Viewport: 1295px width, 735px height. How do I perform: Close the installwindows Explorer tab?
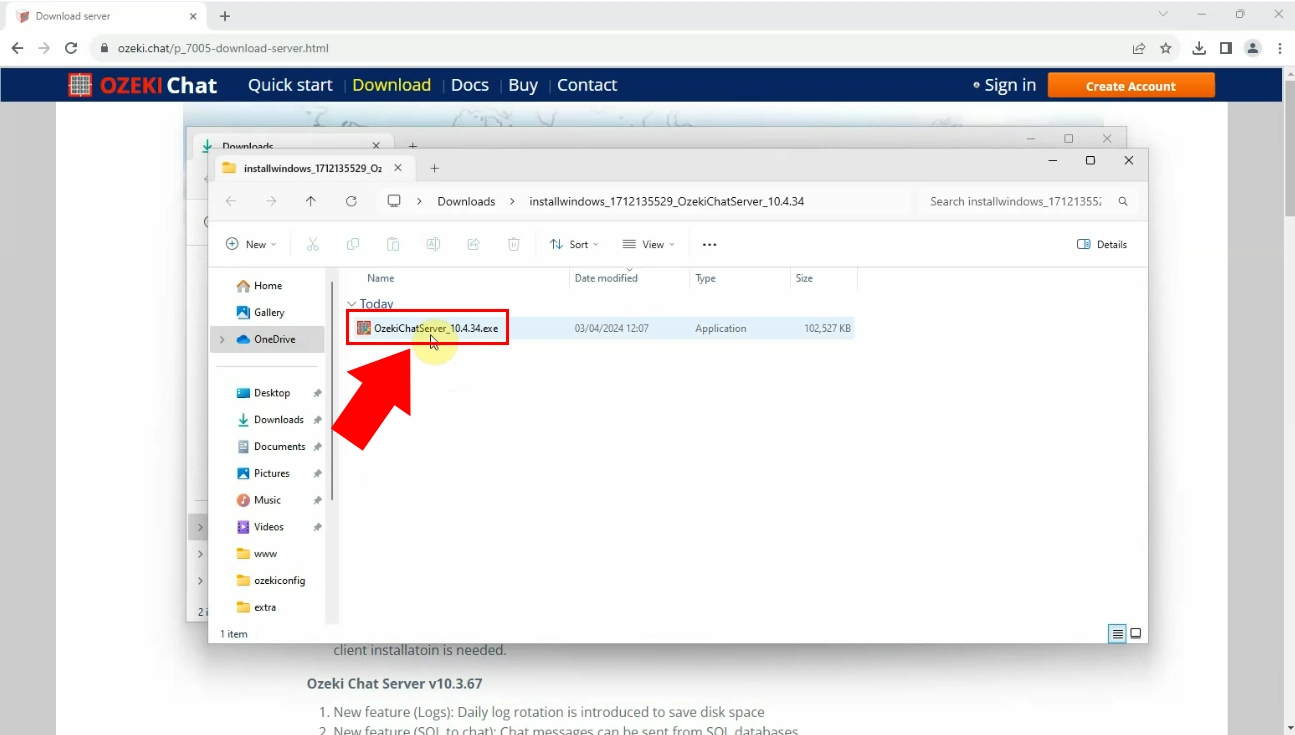point(398,168)
